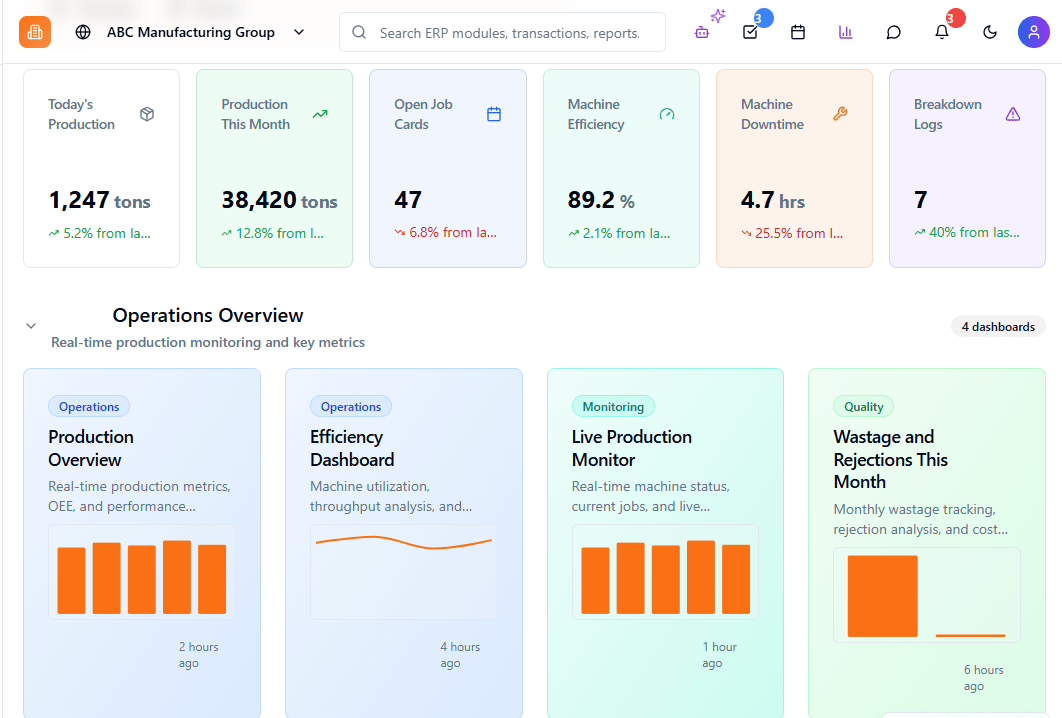1062x718 pixels.
Task: Collapse the Operations Overview section
Action: point(31,326)
